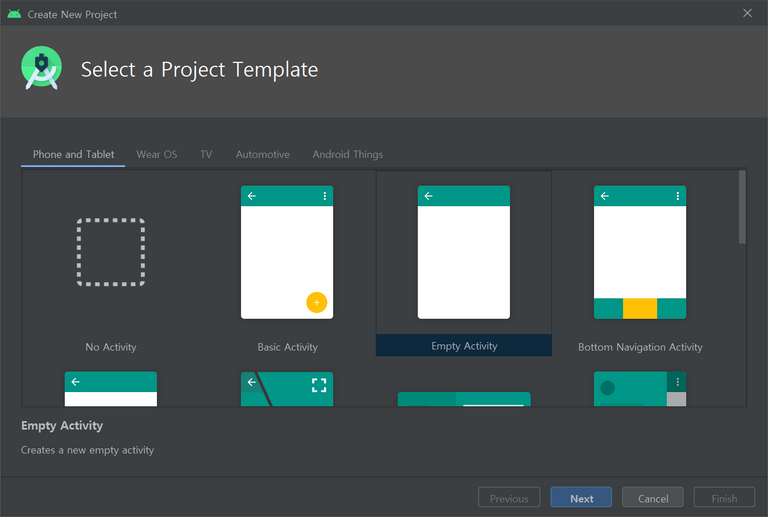Screen dimensions: 768x517
Task: Click back arrow in Bottom Navigation preview
Action: [605, 196]
